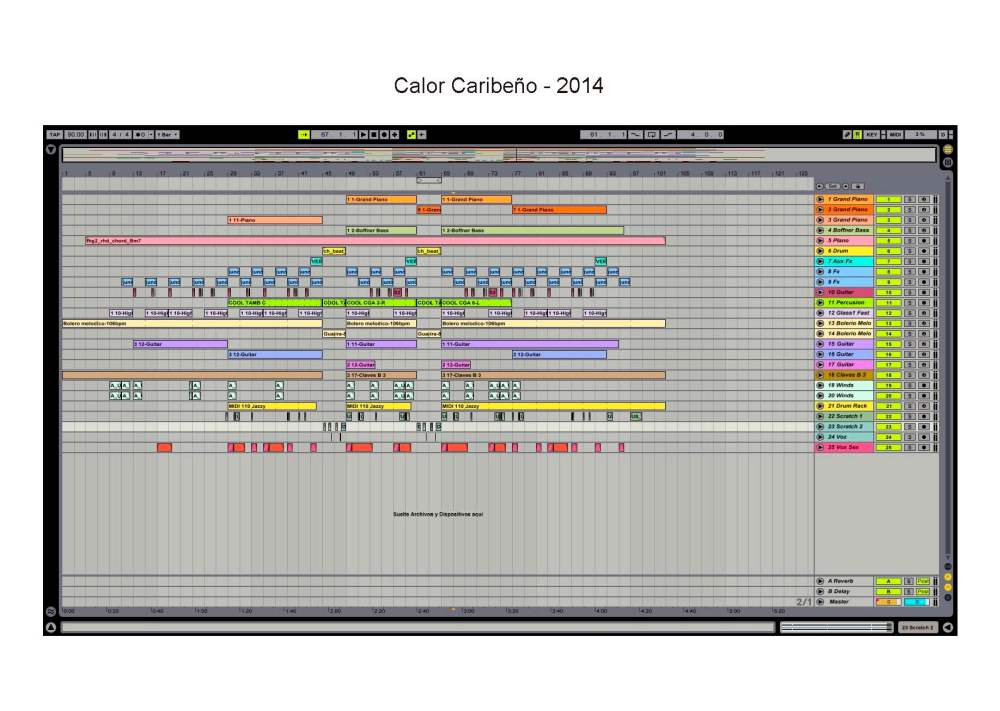Toggle the metronome
The height and width of the screenshot is (711, 1000).
(141, 134)
